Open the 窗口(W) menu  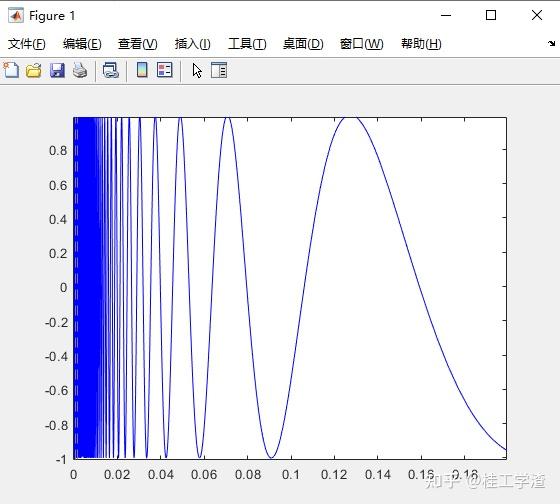[x=362, y=44]
